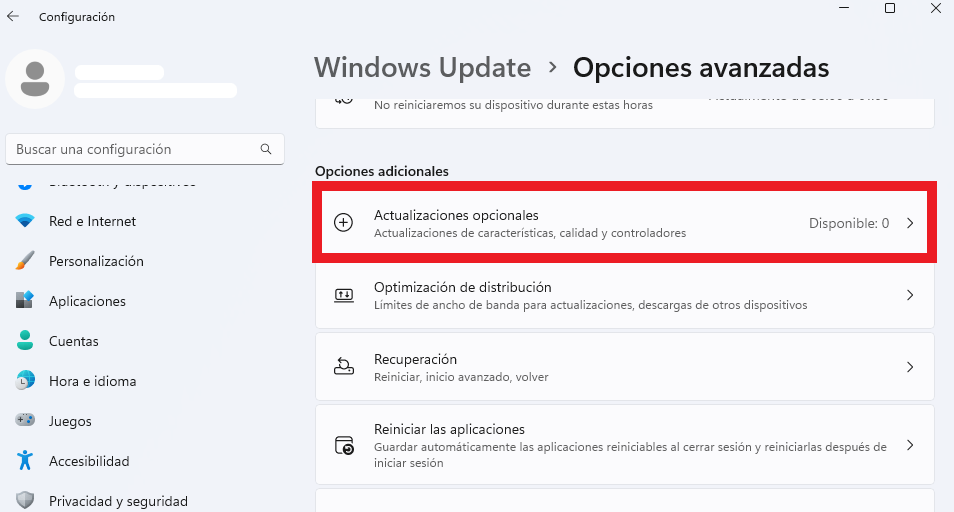
Task: Click the Cuentas person icon
Action: click(25, 341)
